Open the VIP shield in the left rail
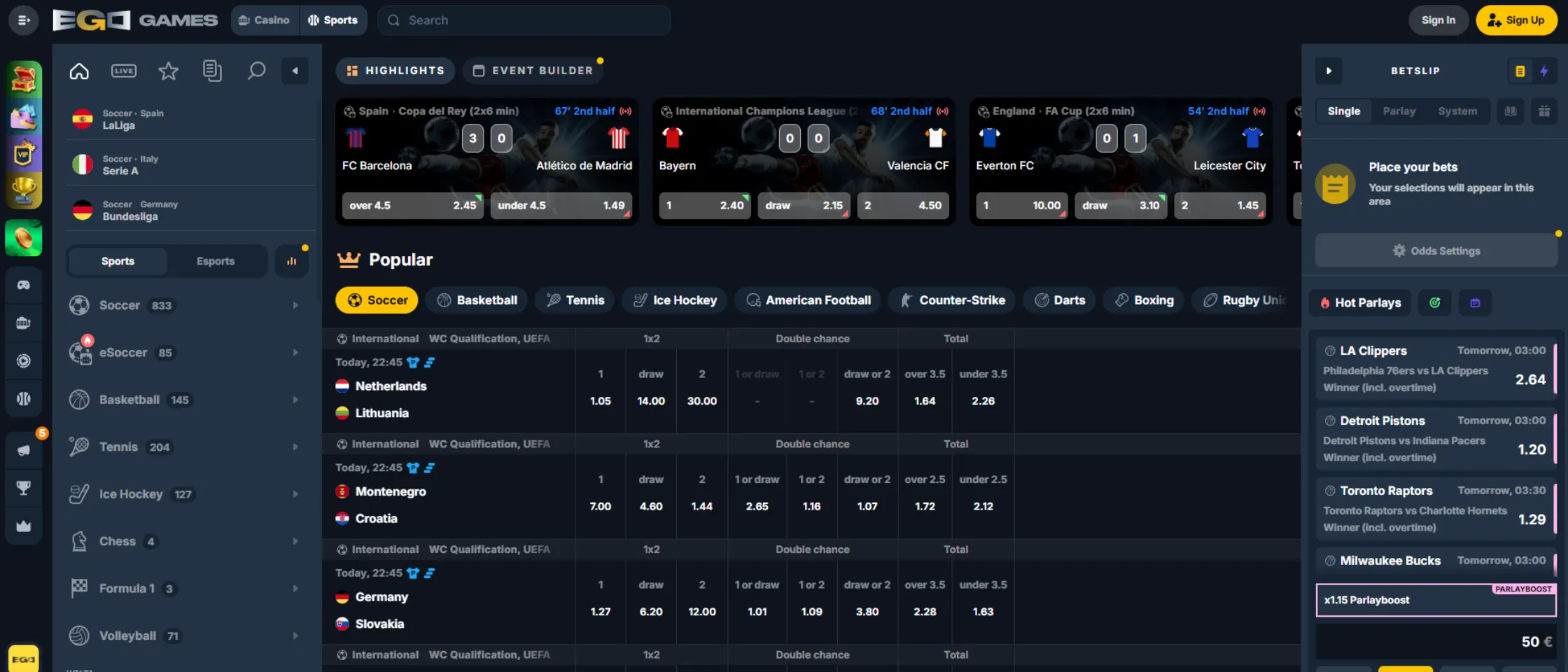 (23, 153)
